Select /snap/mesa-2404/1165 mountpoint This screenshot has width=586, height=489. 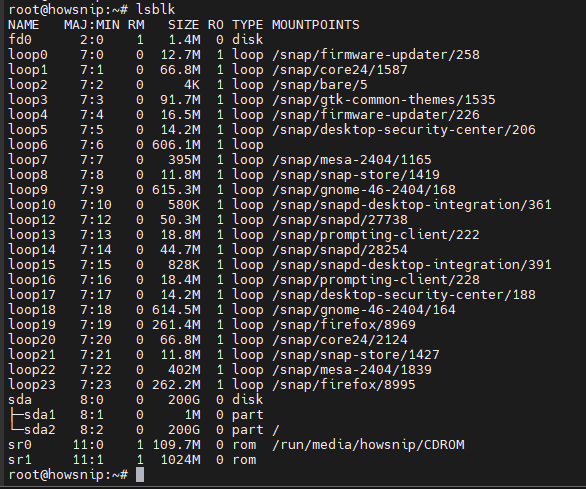(x=352, y=160)
